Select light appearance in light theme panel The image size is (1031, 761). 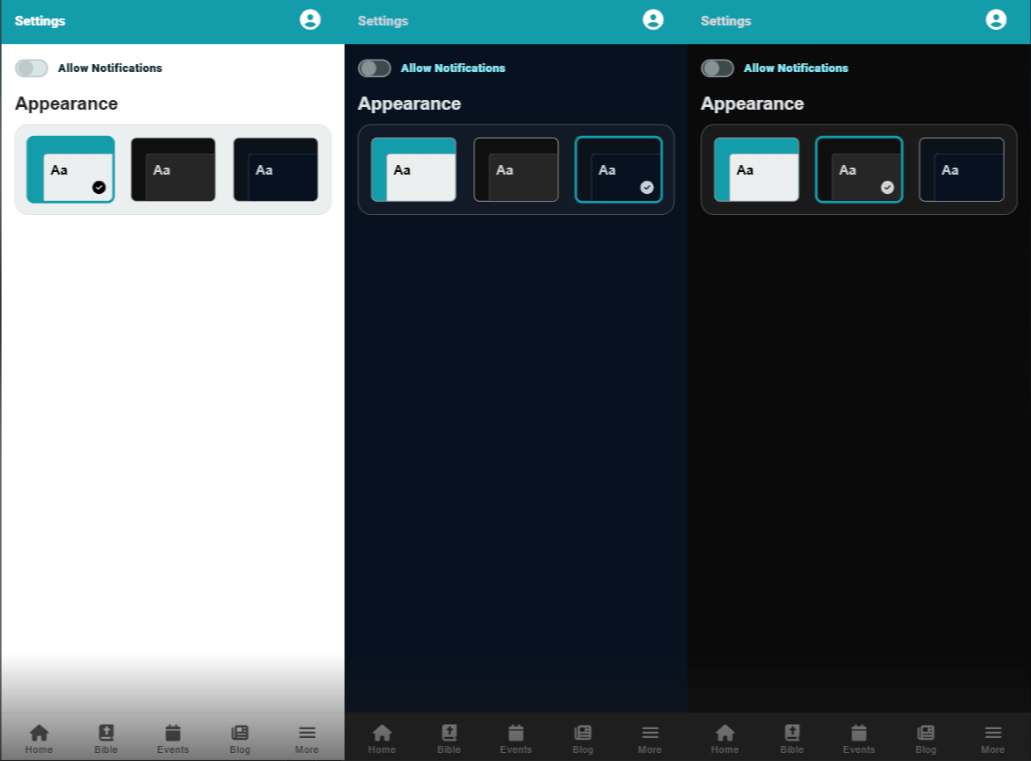click(x=70, y=169)
